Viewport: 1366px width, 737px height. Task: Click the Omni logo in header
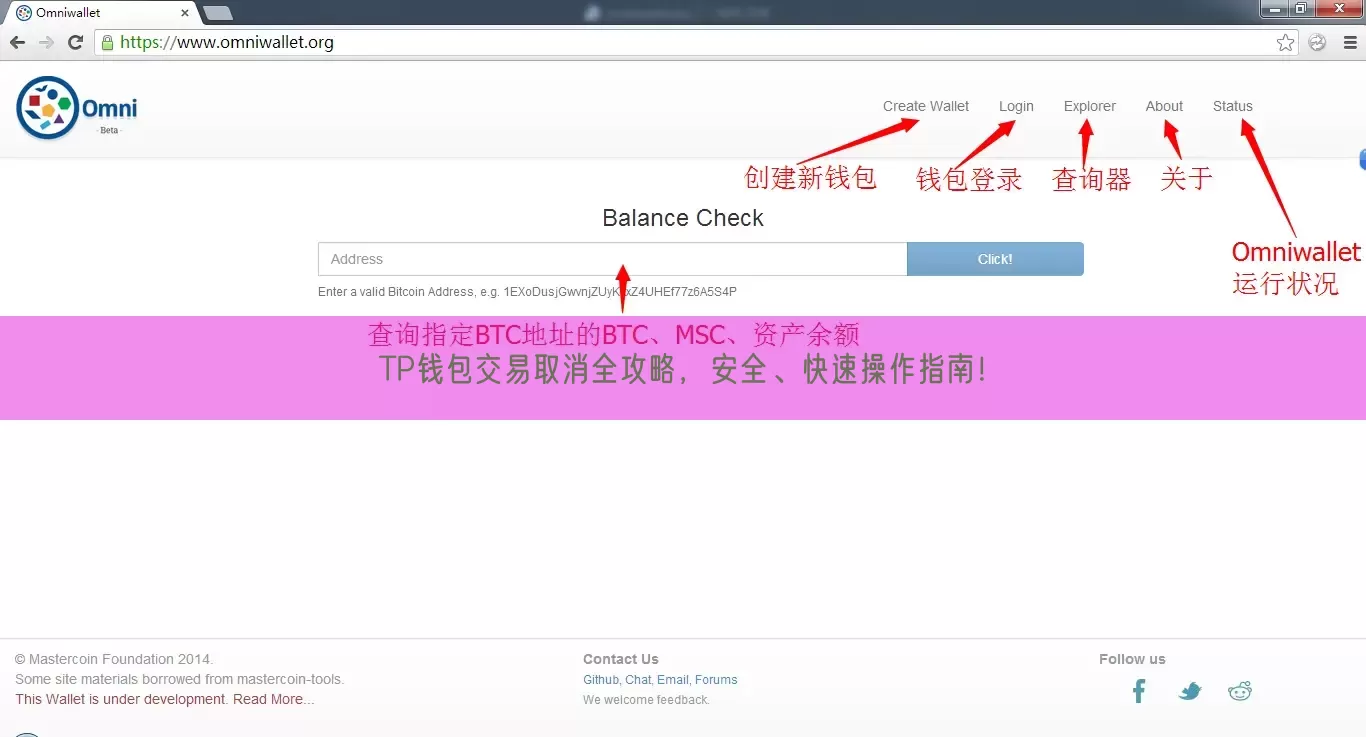77,108
